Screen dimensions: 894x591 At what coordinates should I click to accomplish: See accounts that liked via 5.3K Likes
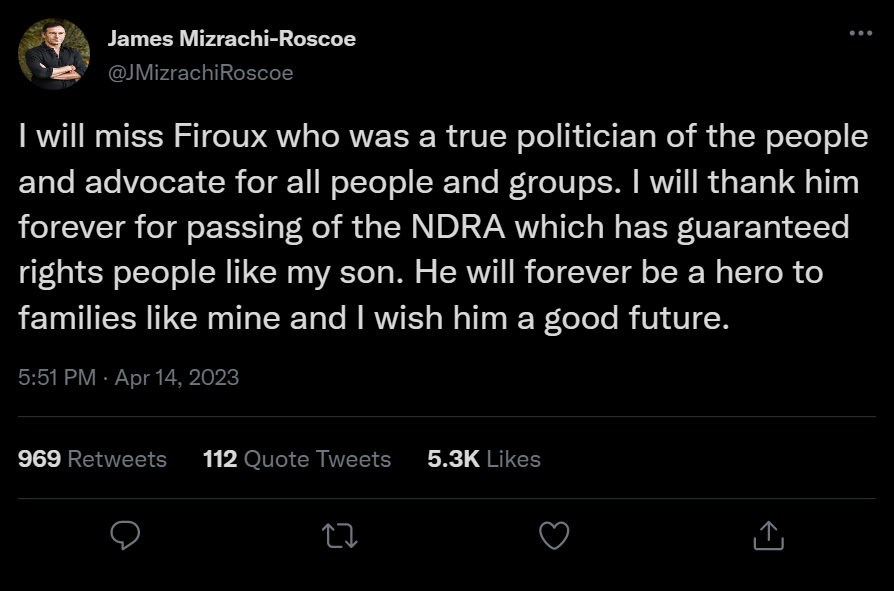[x=485, y=459]
